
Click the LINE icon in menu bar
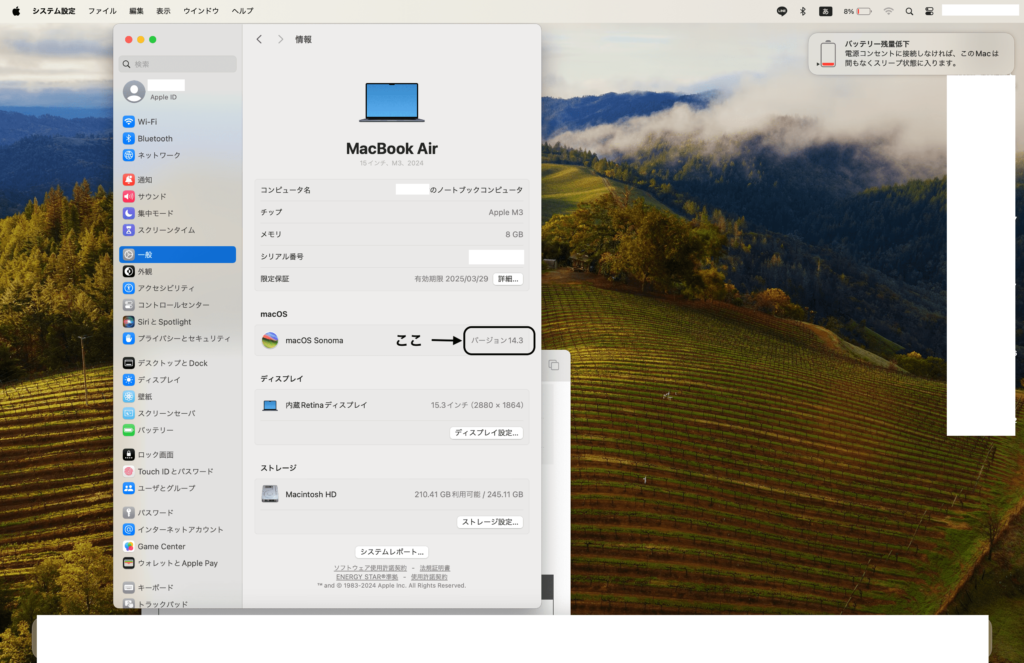click(x=782, y=11)
